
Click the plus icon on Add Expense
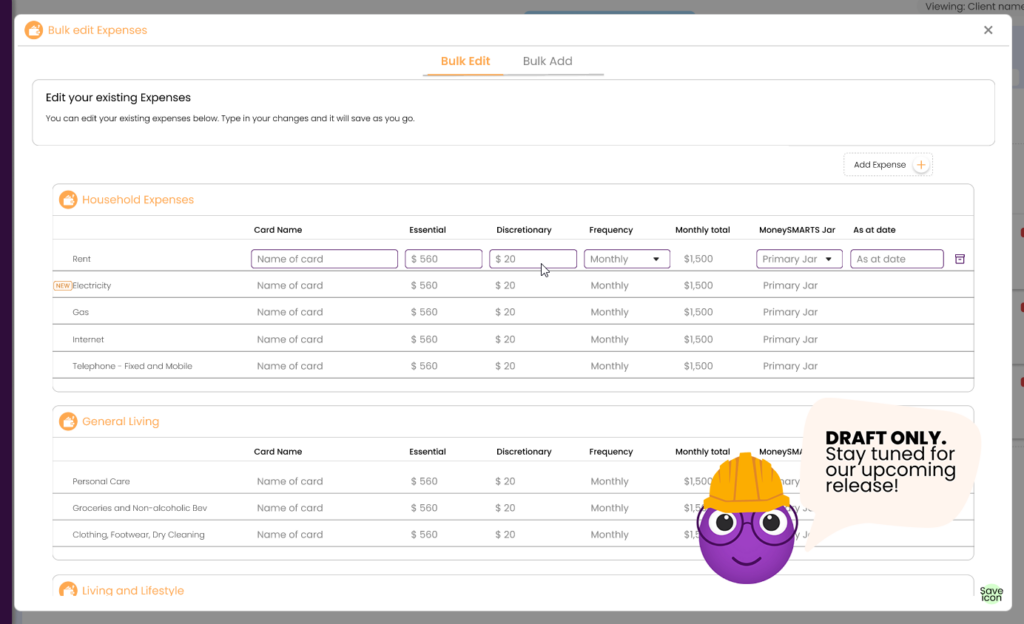point(919,164)
